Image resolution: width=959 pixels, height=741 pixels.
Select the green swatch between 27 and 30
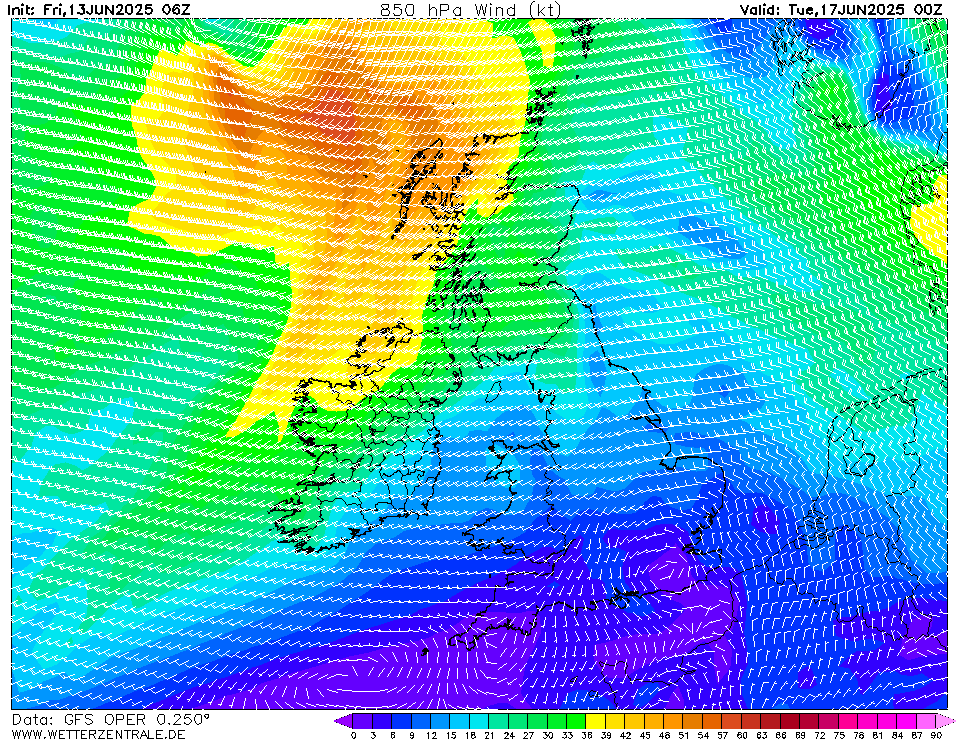tap(538, 721)
